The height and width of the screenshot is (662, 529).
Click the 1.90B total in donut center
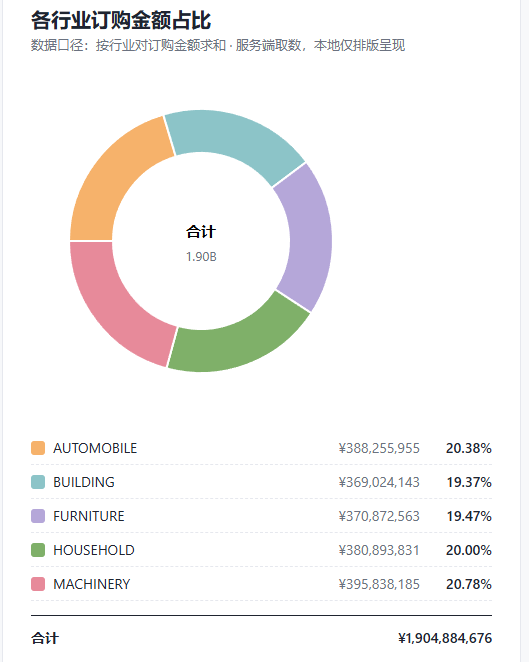(201, 257)
